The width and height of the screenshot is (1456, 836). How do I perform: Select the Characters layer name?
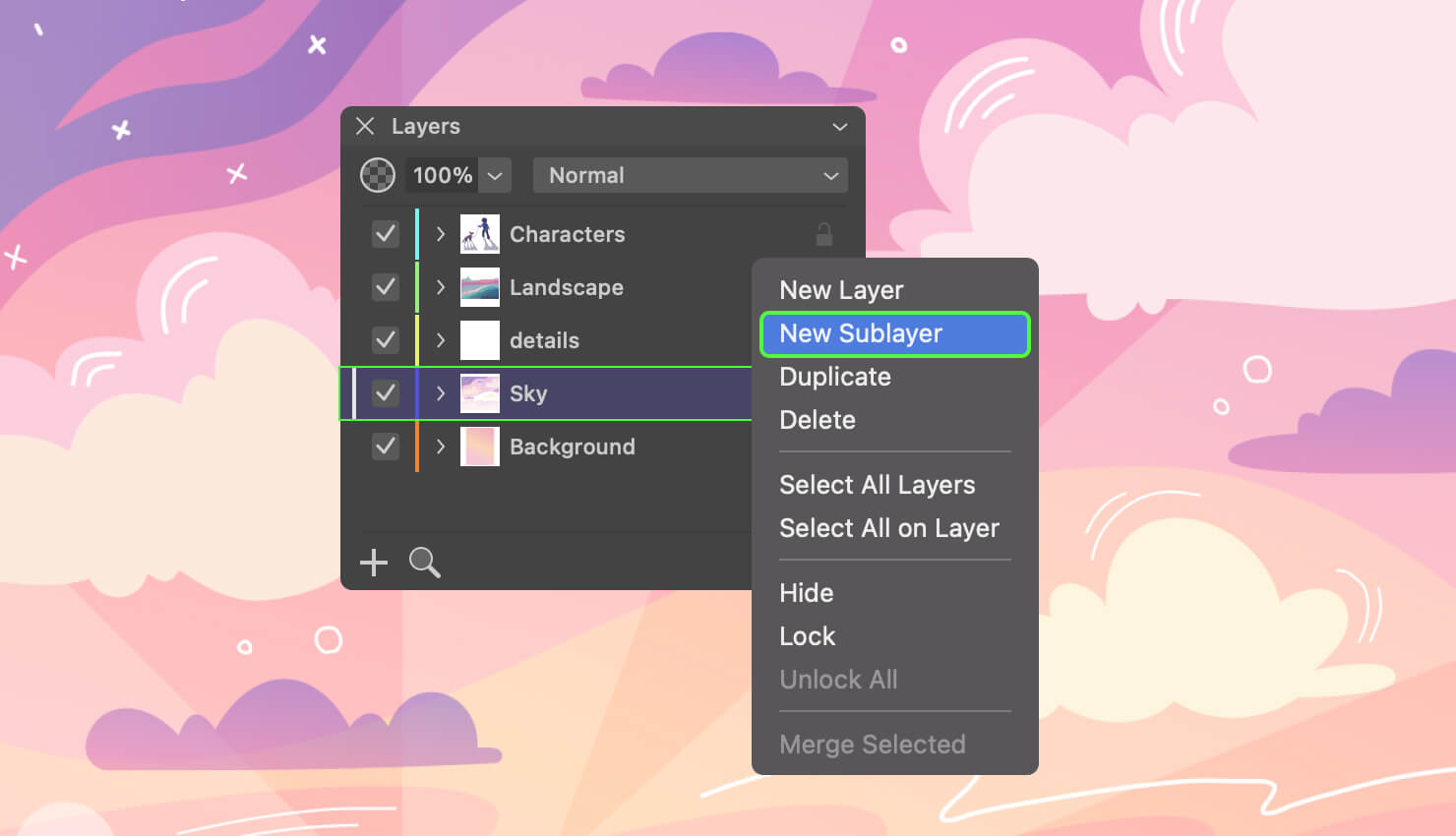(x=568, y=234)
